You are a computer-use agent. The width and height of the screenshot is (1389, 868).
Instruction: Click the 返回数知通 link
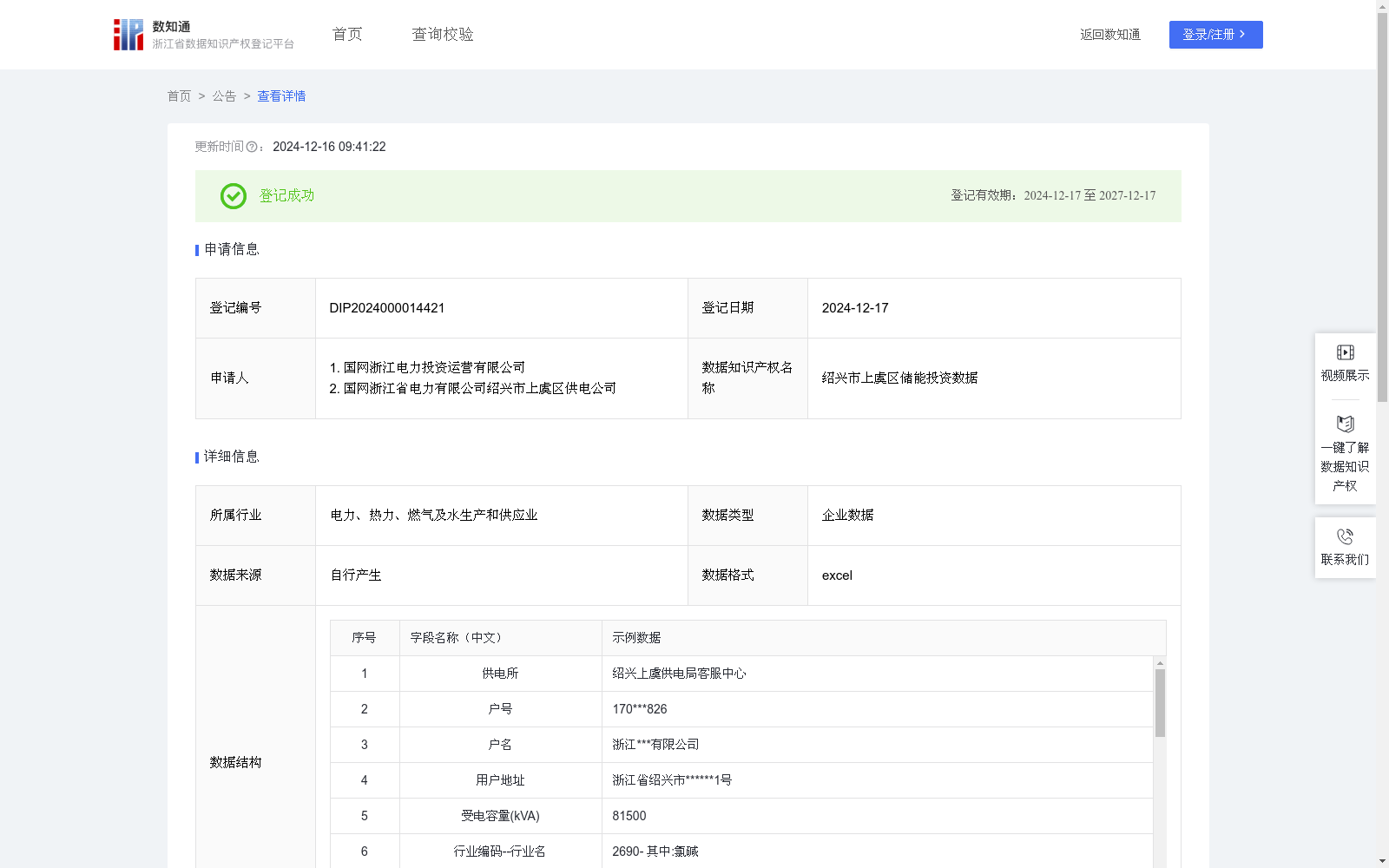(1109, 35)
